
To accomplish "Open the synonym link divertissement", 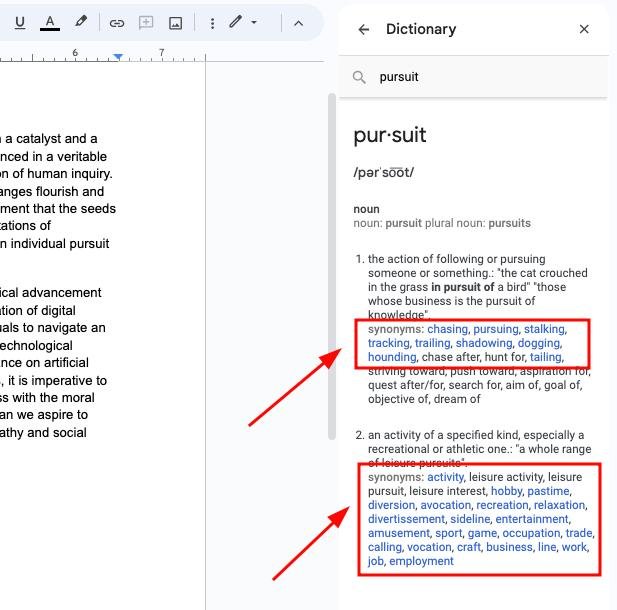I will [x=406, y=519].
